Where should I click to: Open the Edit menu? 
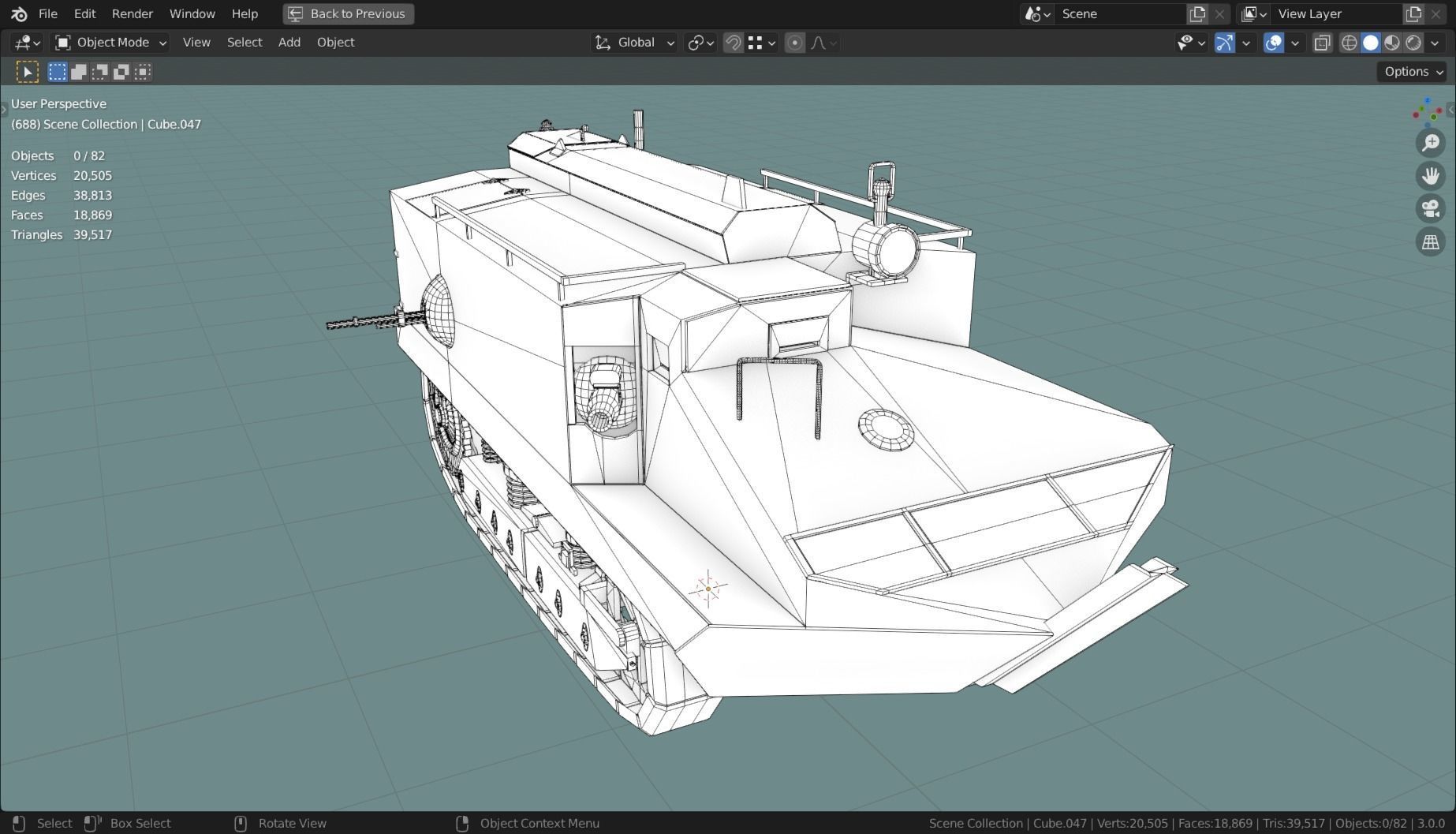click(x=84, y=13)
